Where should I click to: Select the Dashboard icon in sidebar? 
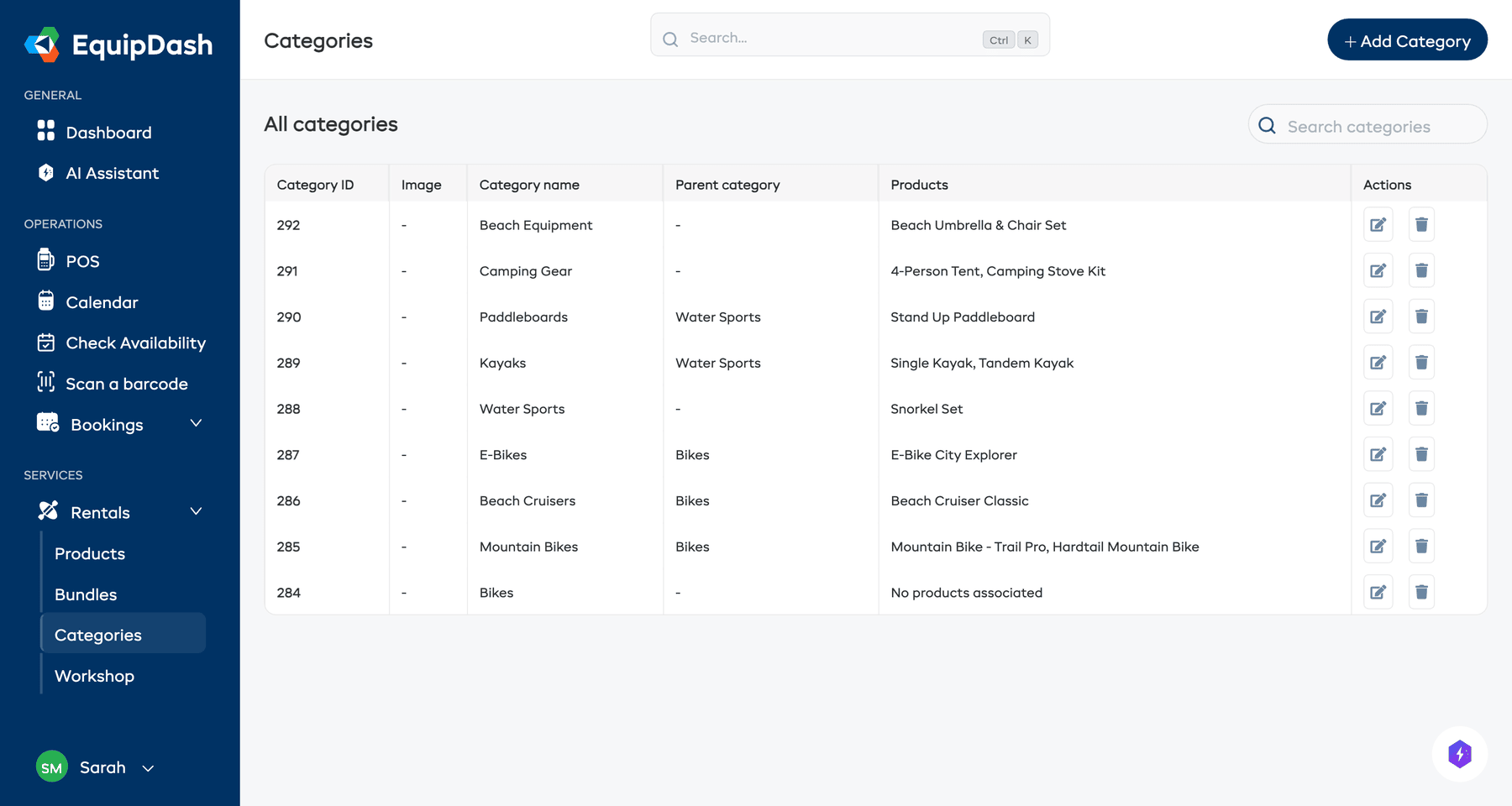coord(46,132)
